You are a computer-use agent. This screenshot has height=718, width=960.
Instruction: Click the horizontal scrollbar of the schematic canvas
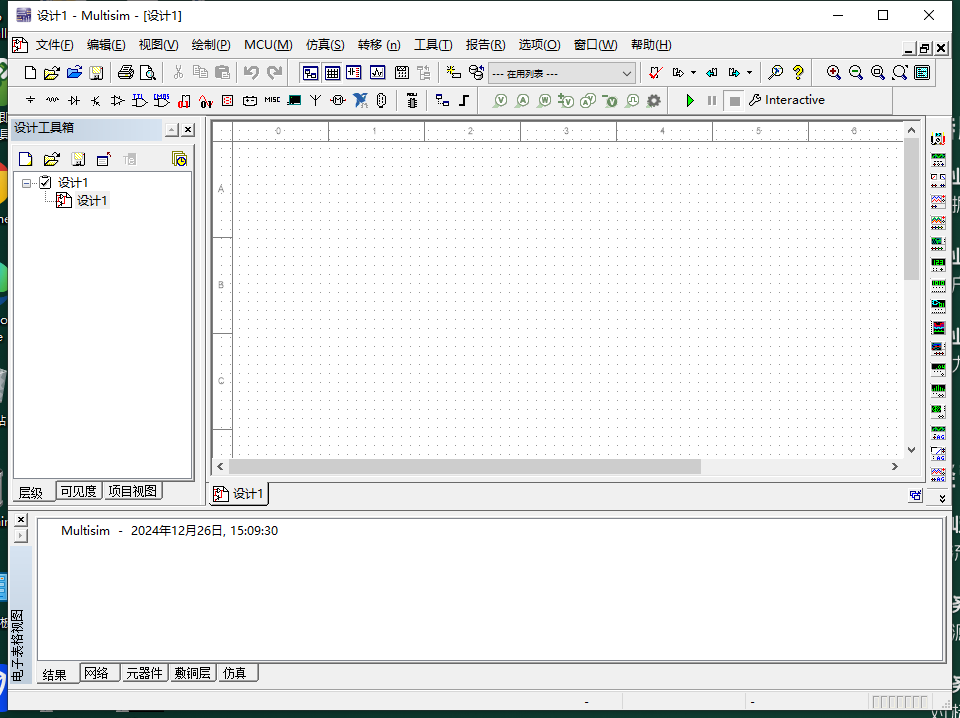point(465,466)
